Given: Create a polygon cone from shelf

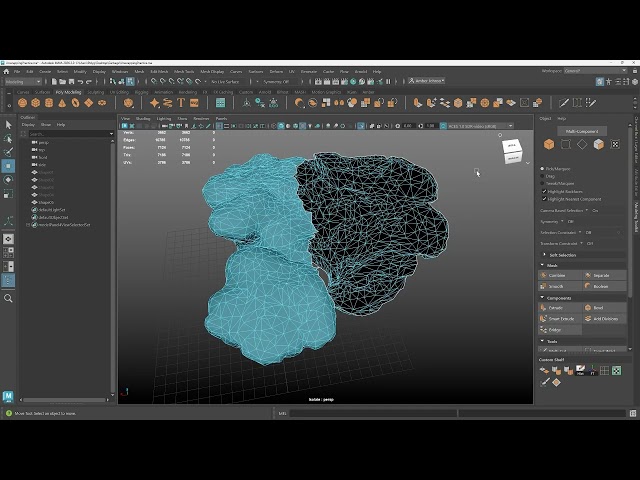Looking at the screenshot, I should coord(62,103).
